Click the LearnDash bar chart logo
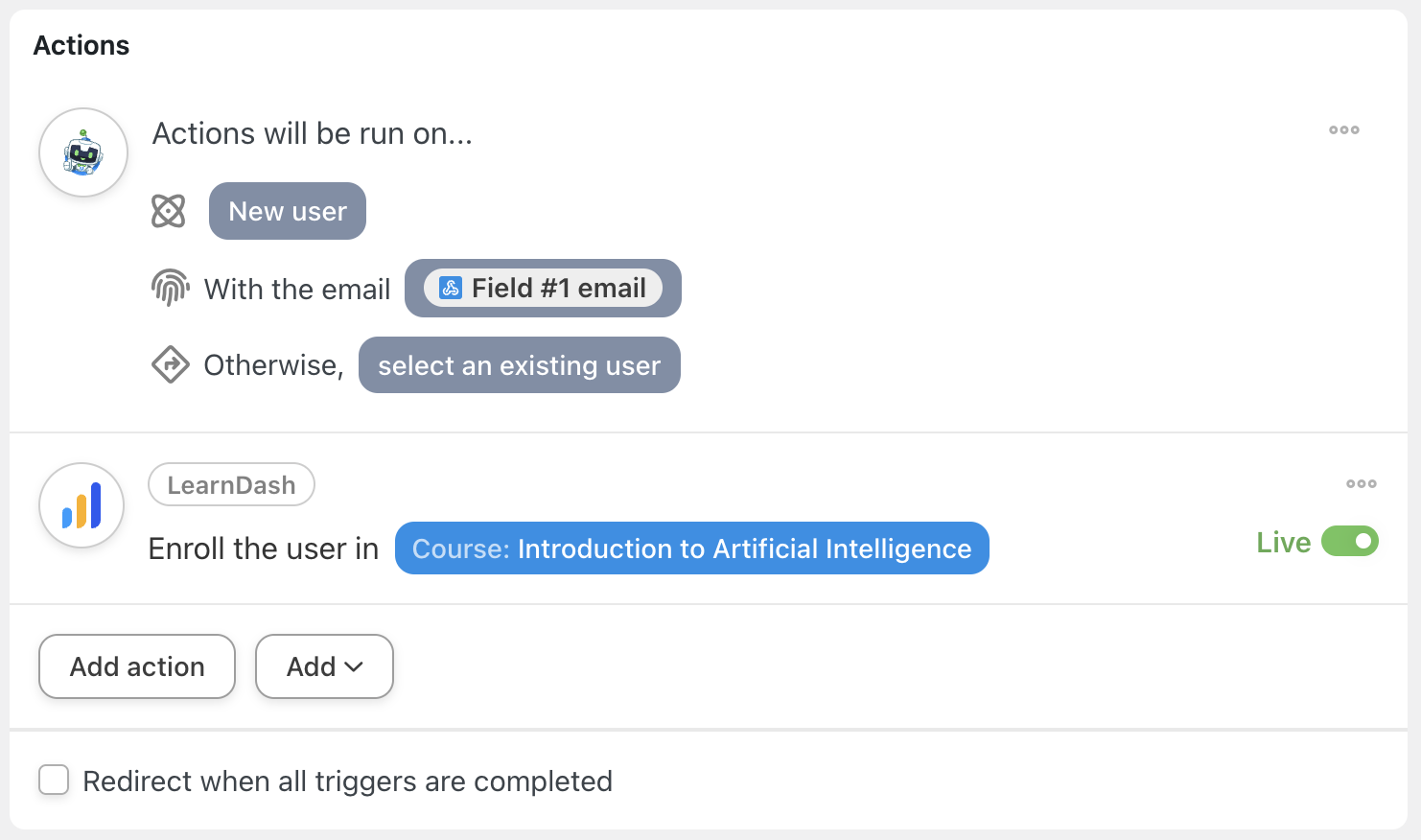1421x840 pixels. (82, 505)
